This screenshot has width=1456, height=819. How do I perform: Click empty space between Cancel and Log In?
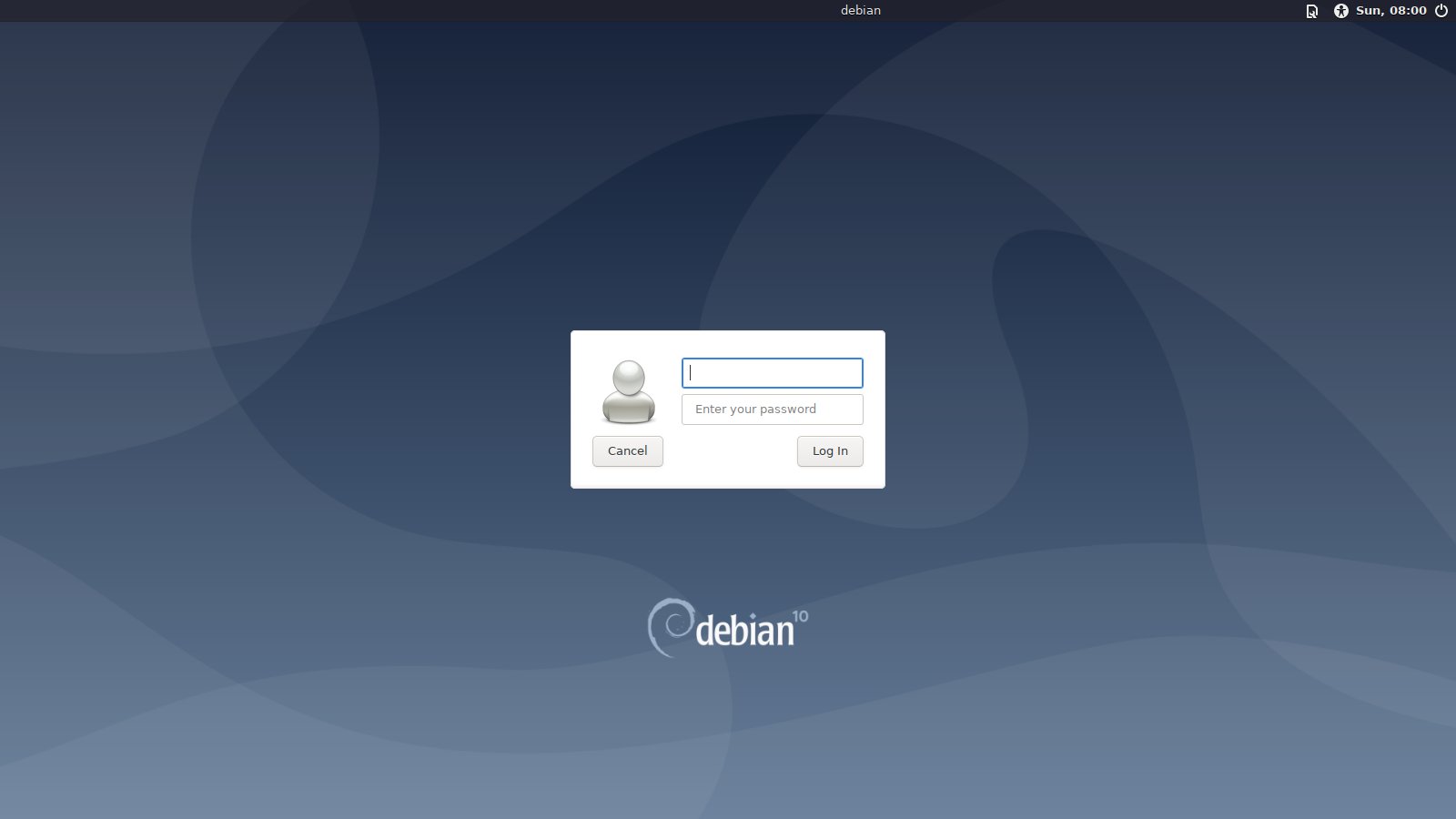point(730,451)
